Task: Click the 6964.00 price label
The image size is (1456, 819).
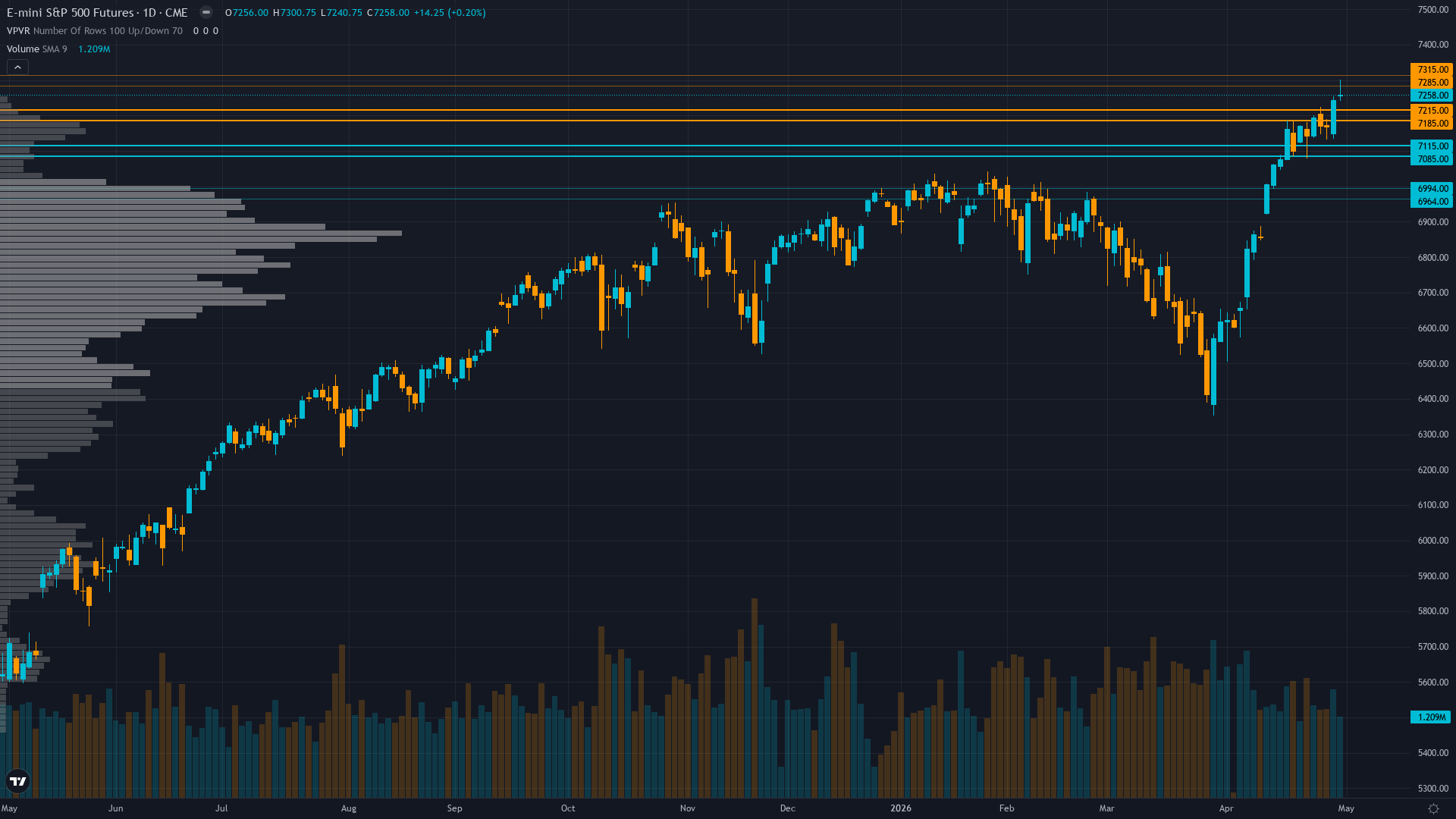Action: click(1432, 202)
